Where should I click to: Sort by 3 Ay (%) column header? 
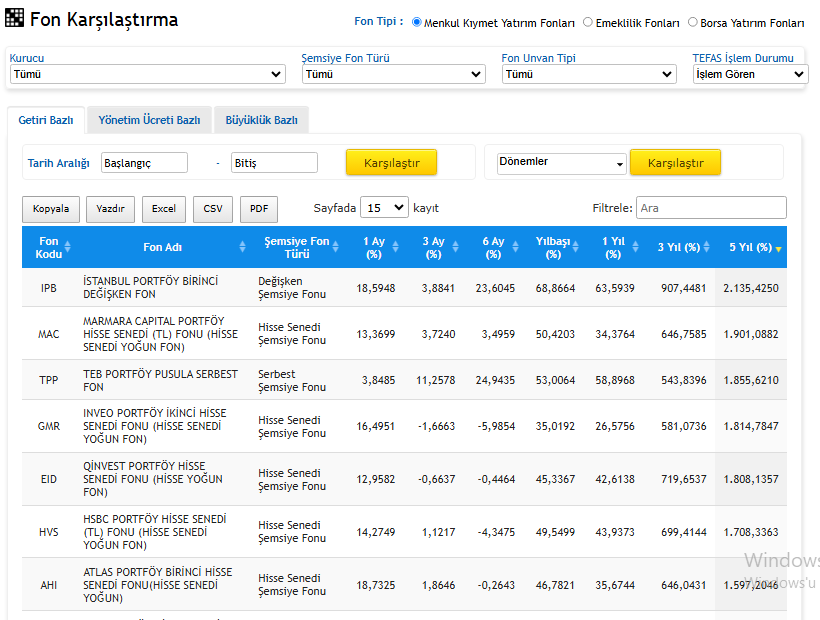coord(433,247)
